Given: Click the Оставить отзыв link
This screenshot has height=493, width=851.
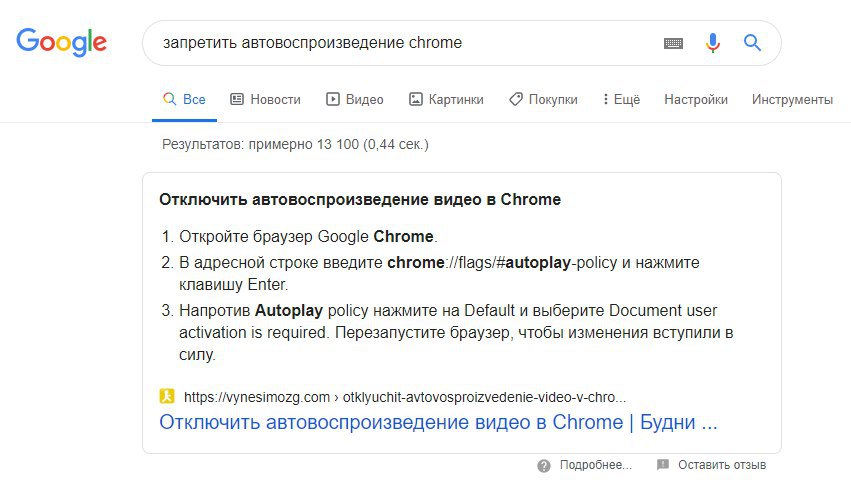Looking at the screenshot, I should tap(722, 465).
